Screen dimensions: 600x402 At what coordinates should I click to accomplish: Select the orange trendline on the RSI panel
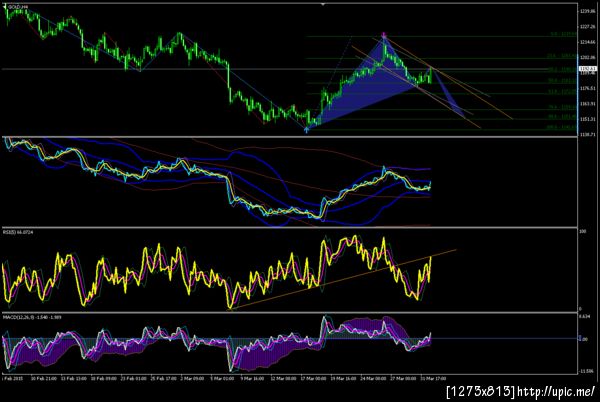click(342, 280)
